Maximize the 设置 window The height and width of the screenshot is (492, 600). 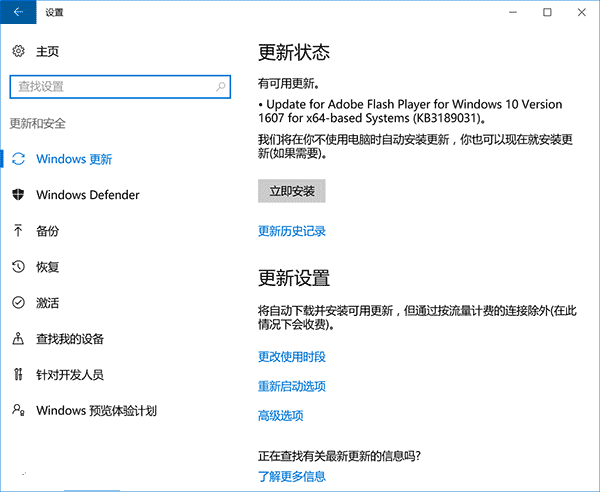point(547,12)
